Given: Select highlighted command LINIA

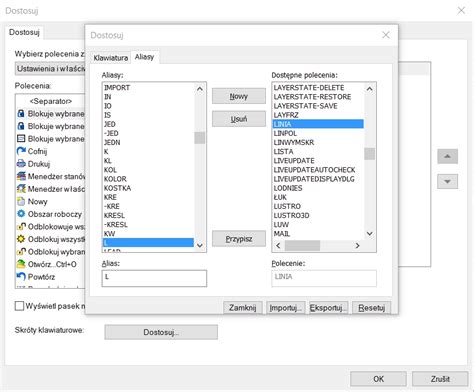Looking at the screenshot, I should click(318, 124).
